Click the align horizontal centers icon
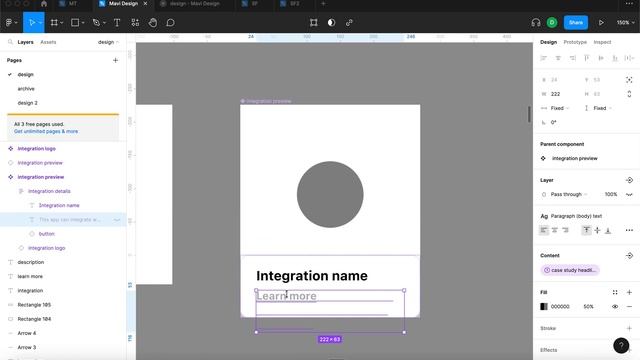The image size is (640, 360). pos(558,58)
